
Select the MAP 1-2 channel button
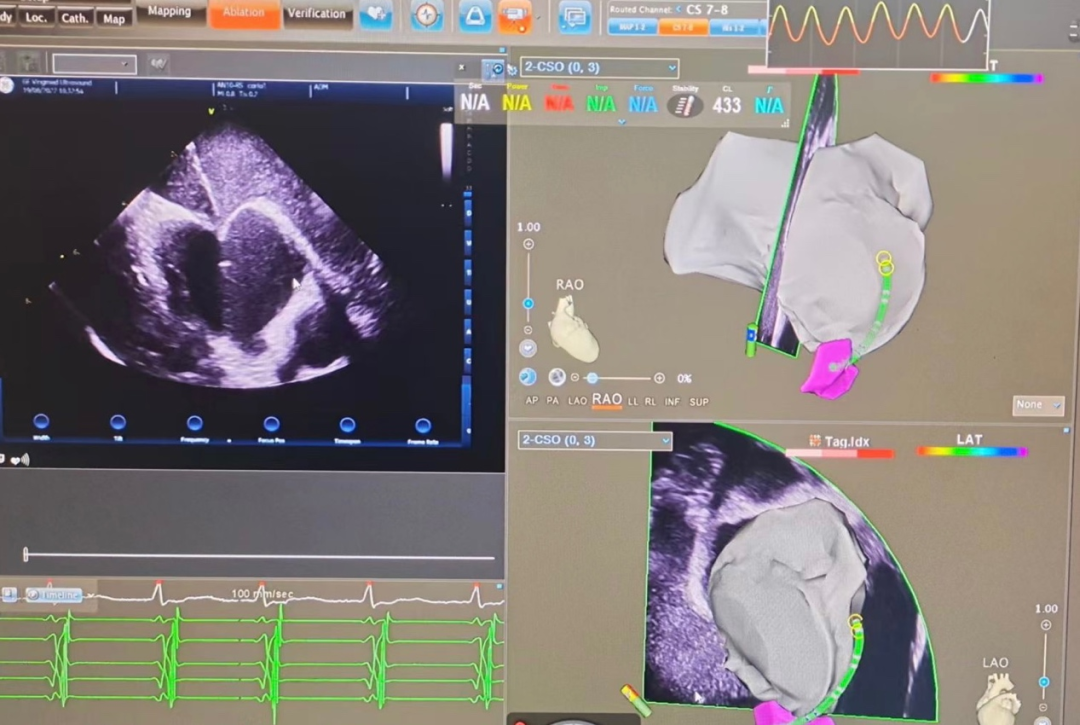(x=632, y=27)
